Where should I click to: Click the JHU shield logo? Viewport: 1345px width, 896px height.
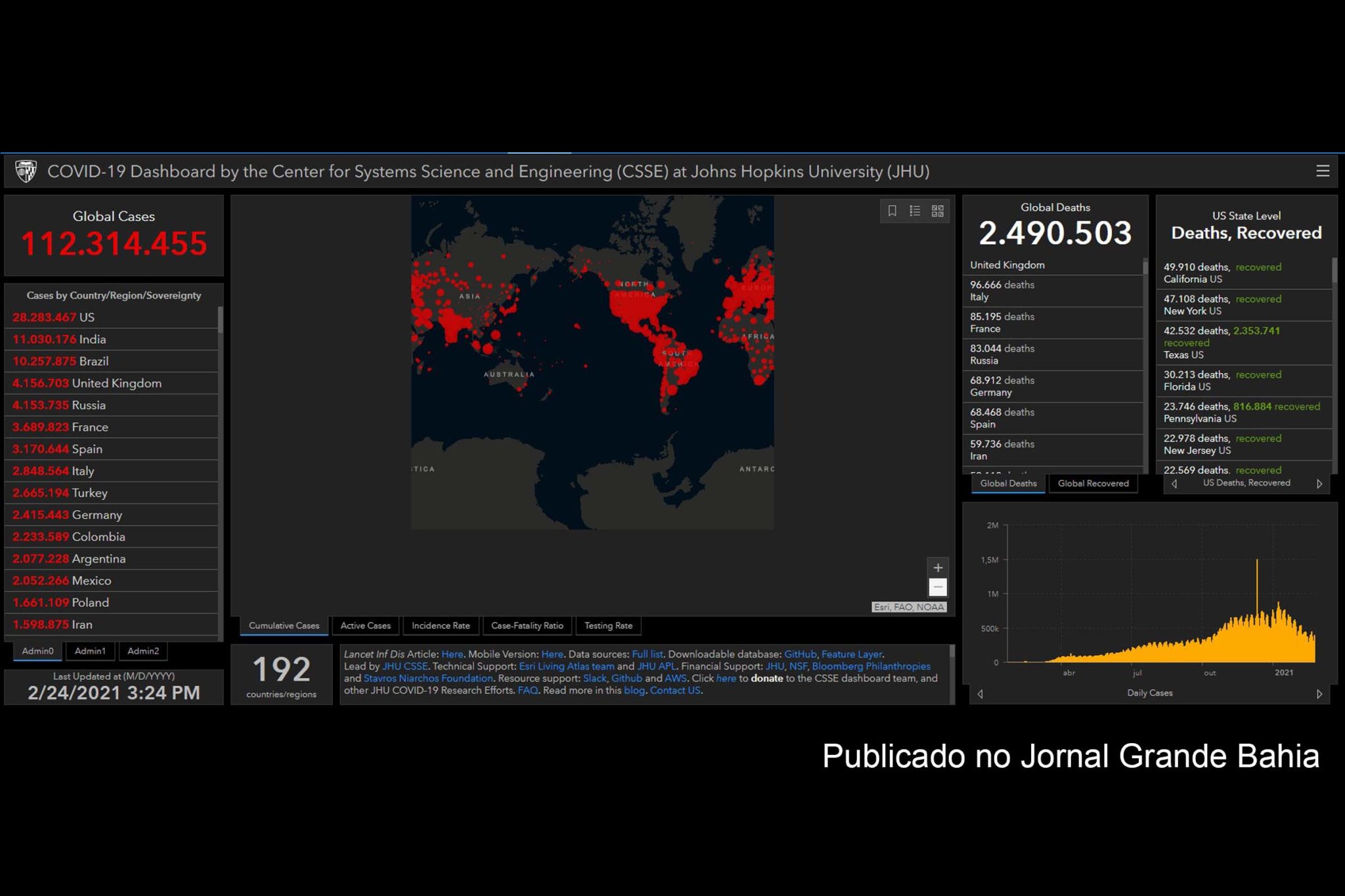coord(26,171)
